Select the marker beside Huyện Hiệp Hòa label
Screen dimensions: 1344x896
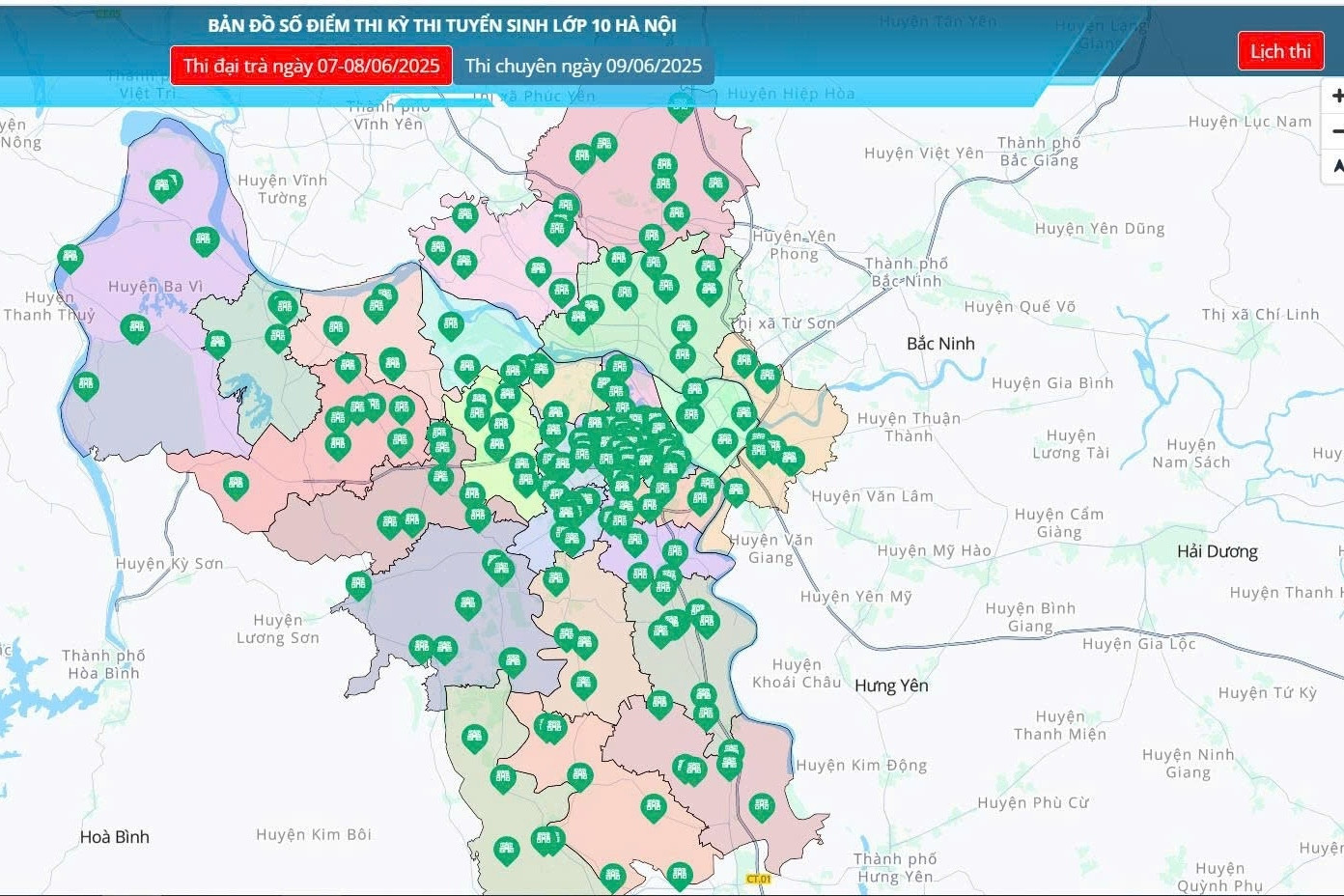(681, 104)
